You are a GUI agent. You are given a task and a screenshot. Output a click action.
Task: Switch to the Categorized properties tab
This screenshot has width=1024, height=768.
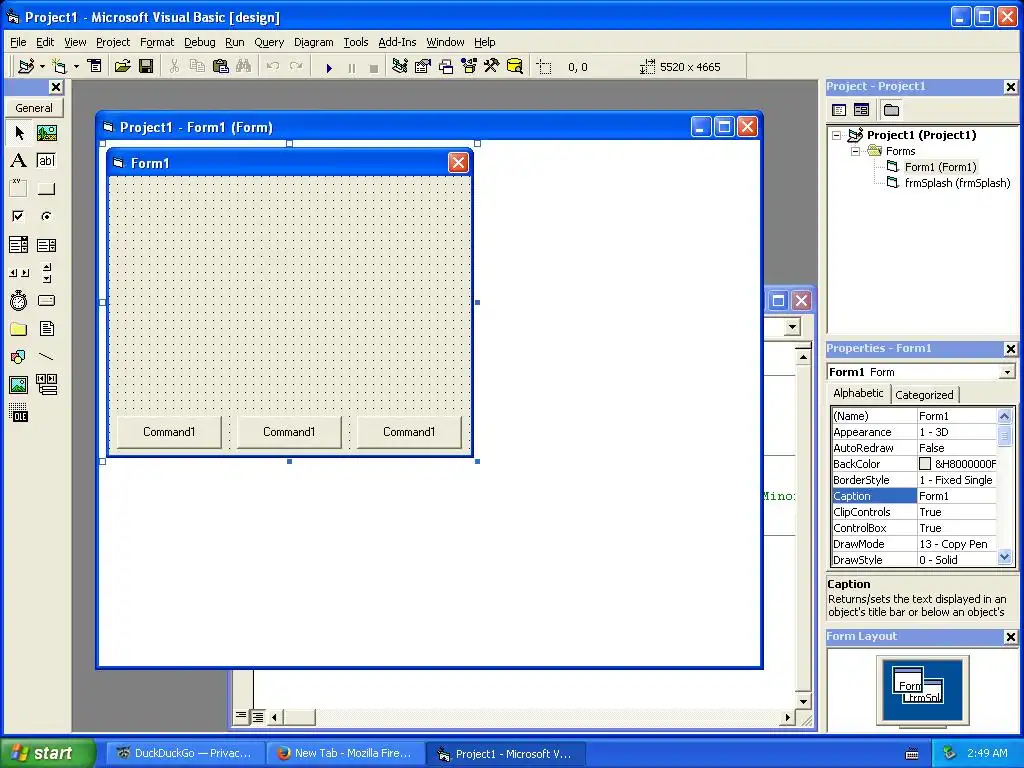[924, 394]
